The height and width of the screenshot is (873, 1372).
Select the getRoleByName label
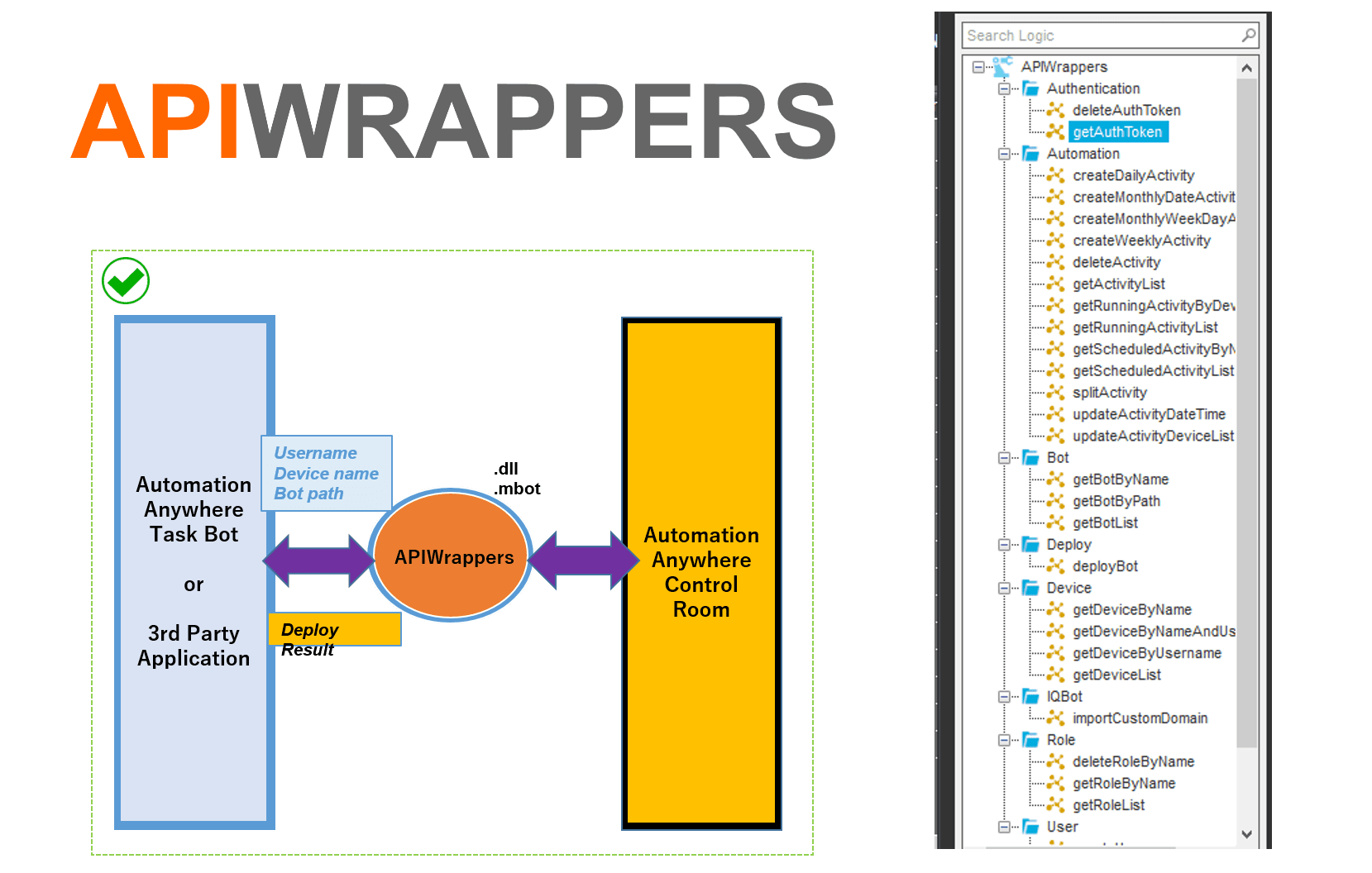coord(1124,783)
